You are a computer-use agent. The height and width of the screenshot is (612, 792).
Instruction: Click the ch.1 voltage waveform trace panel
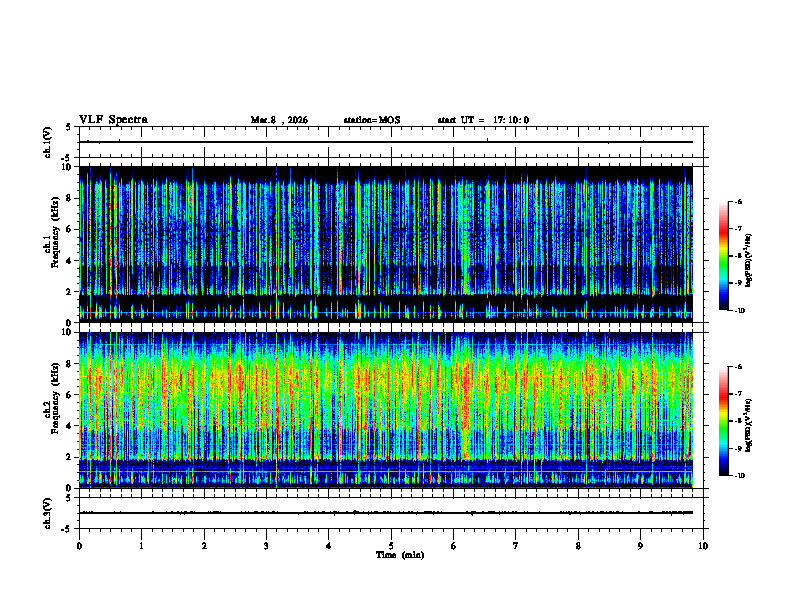pos(391,142)
